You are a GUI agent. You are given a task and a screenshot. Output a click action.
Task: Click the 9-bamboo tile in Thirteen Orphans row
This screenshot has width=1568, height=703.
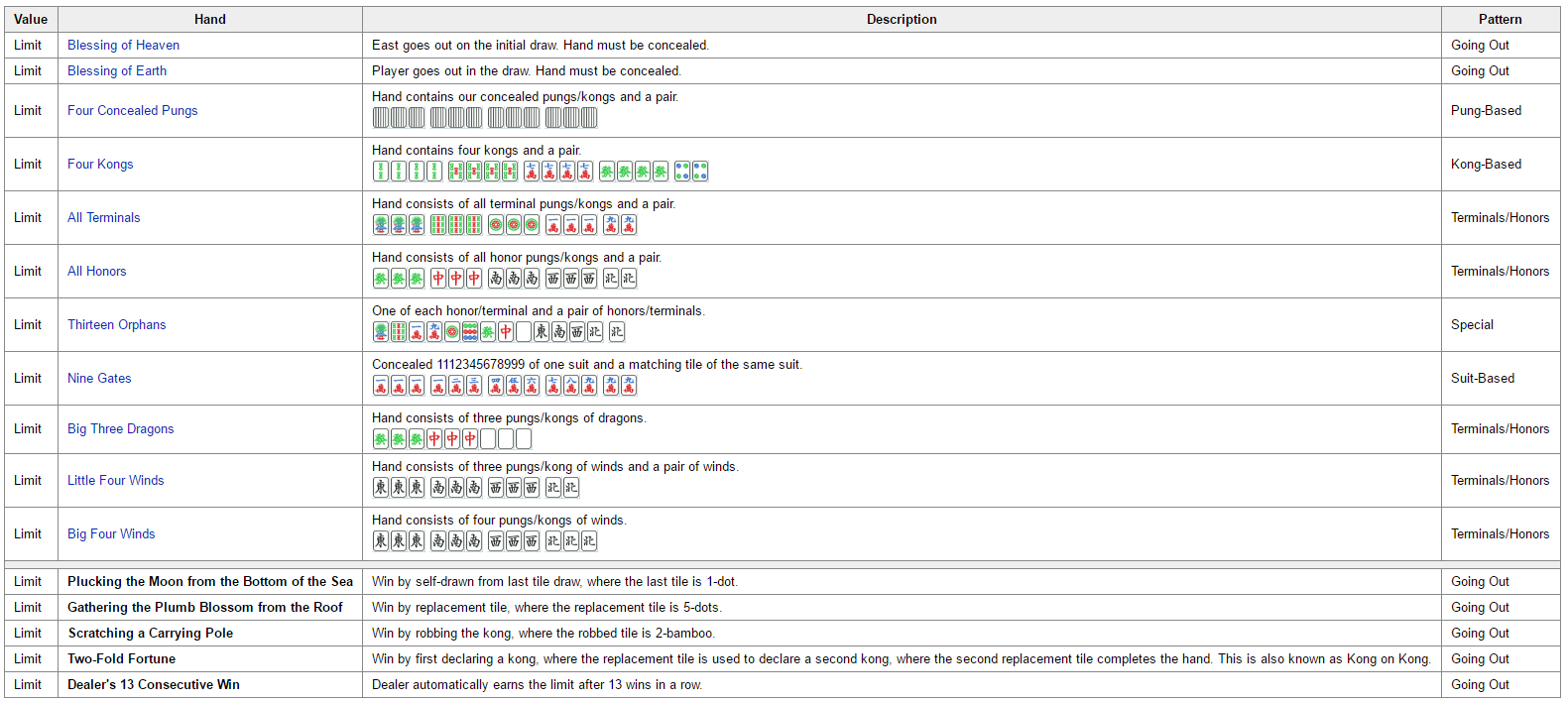(x=399, y=332)
